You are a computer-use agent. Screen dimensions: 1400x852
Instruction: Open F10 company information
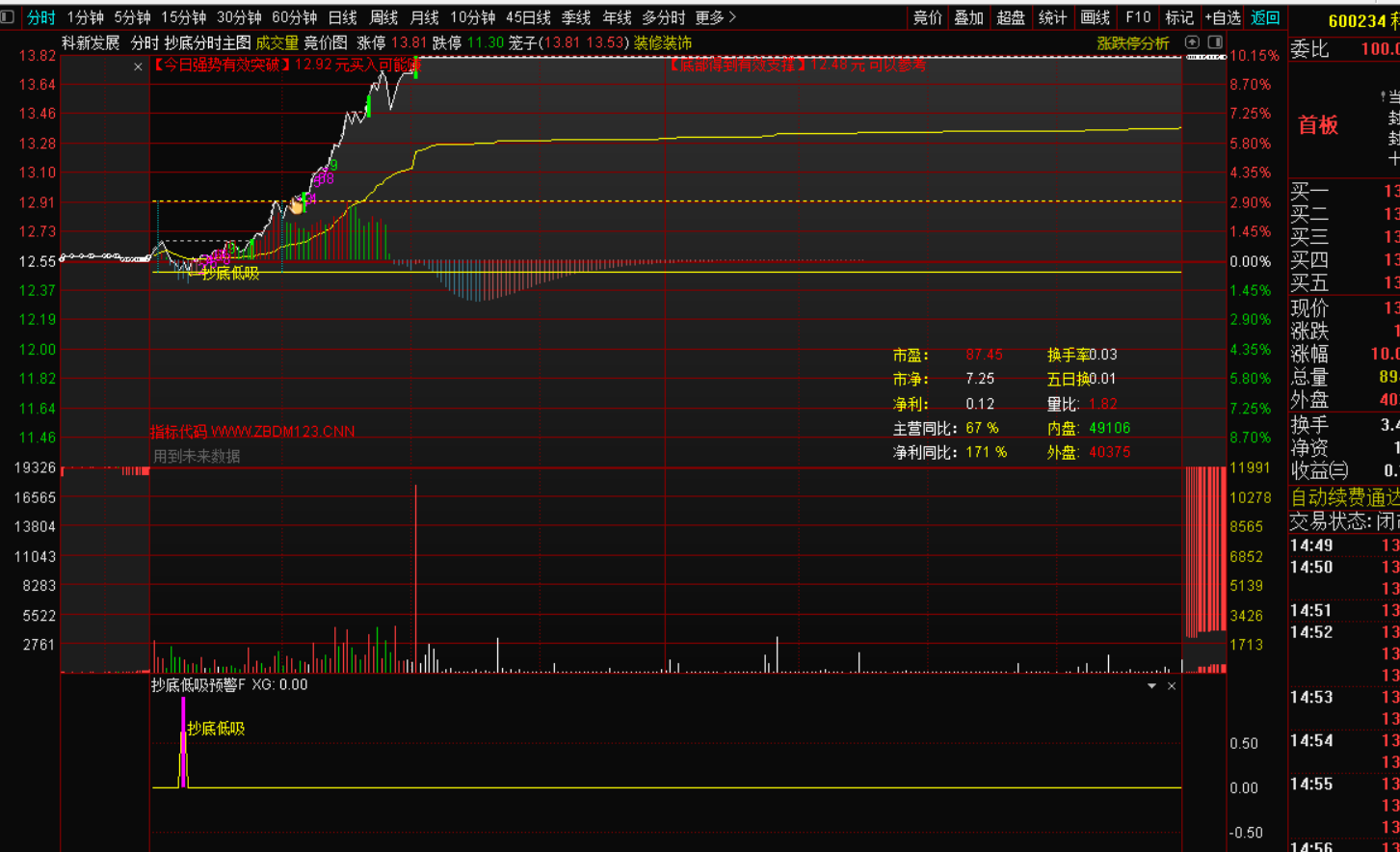point(1138,17)
